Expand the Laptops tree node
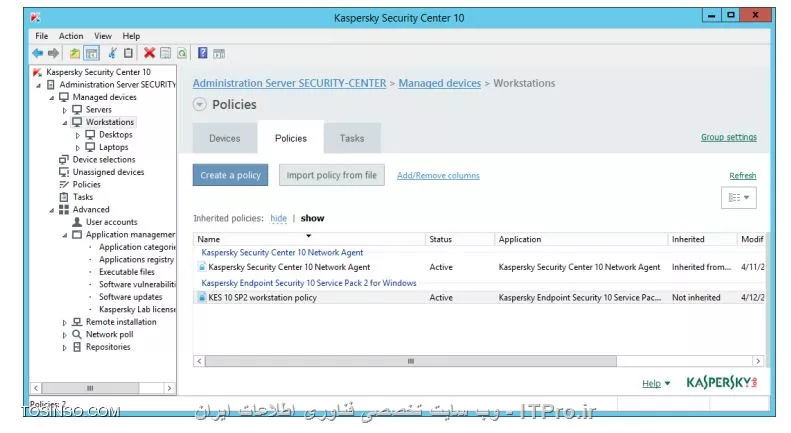This screenshot has height=433, width=791. [78, 148]
